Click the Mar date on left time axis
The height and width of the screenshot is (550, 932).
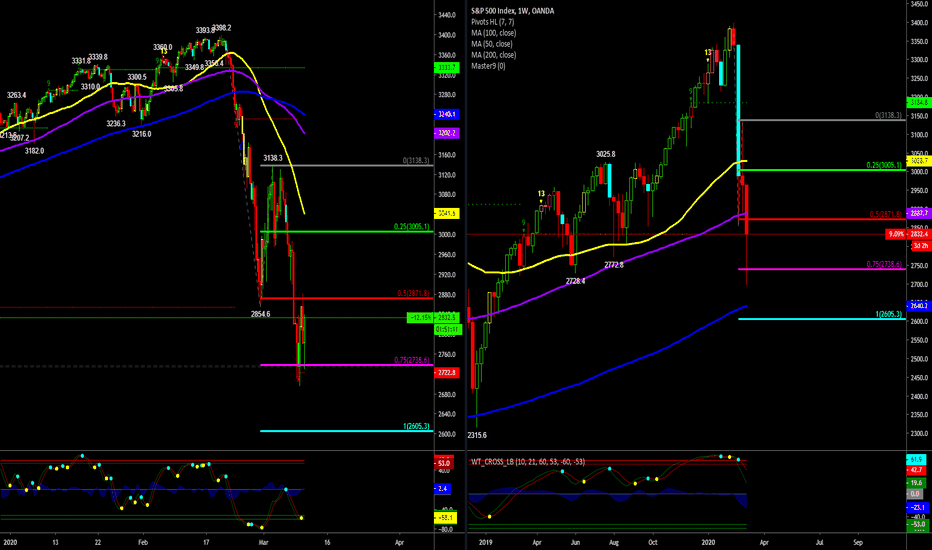coord(265,542)
